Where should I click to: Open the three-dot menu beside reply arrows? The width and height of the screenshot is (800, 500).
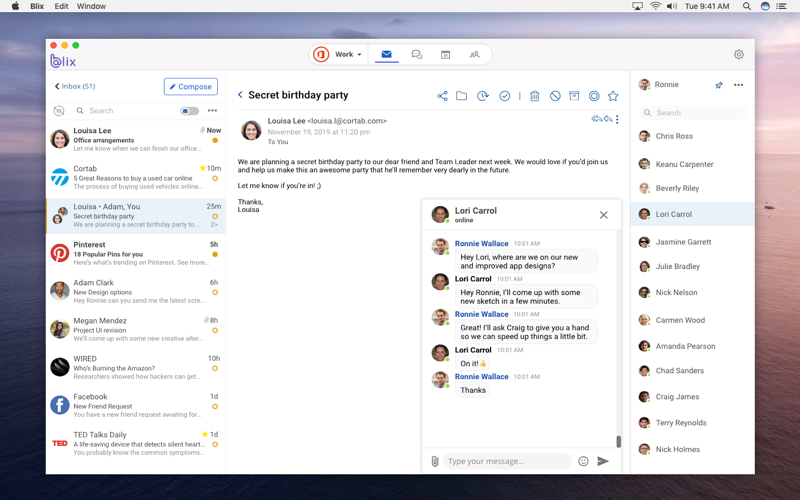[617, 120]
